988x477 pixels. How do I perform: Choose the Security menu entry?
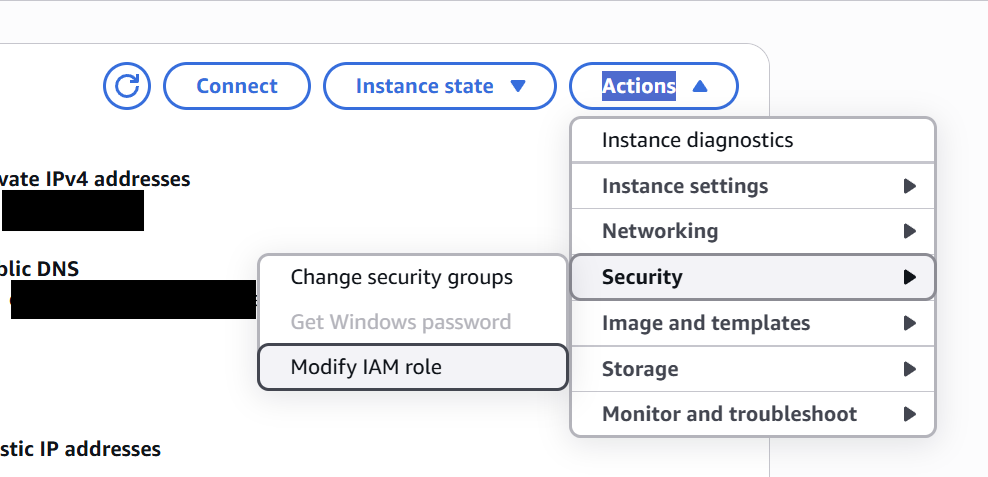753,277
